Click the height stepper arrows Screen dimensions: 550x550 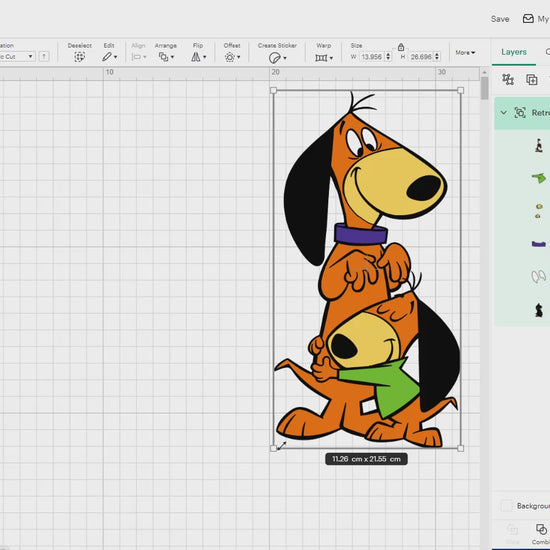pos(437,56)
